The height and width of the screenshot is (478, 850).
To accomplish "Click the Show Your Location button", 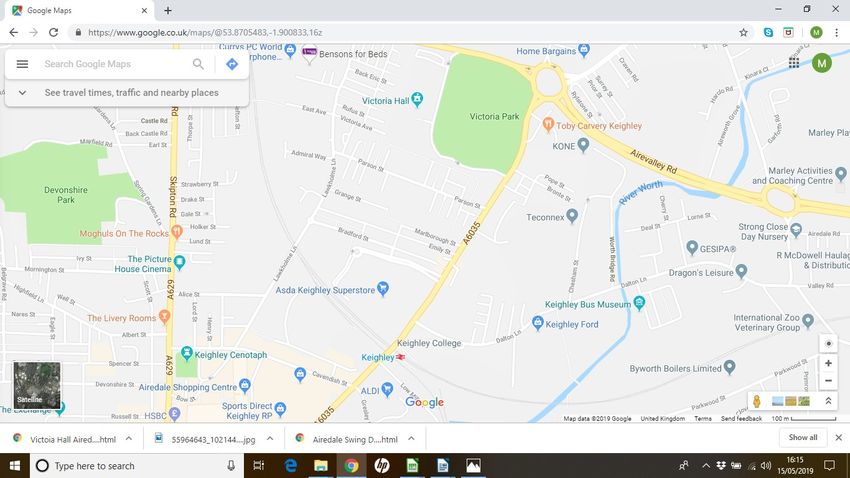I will click(x=828, y=344).
